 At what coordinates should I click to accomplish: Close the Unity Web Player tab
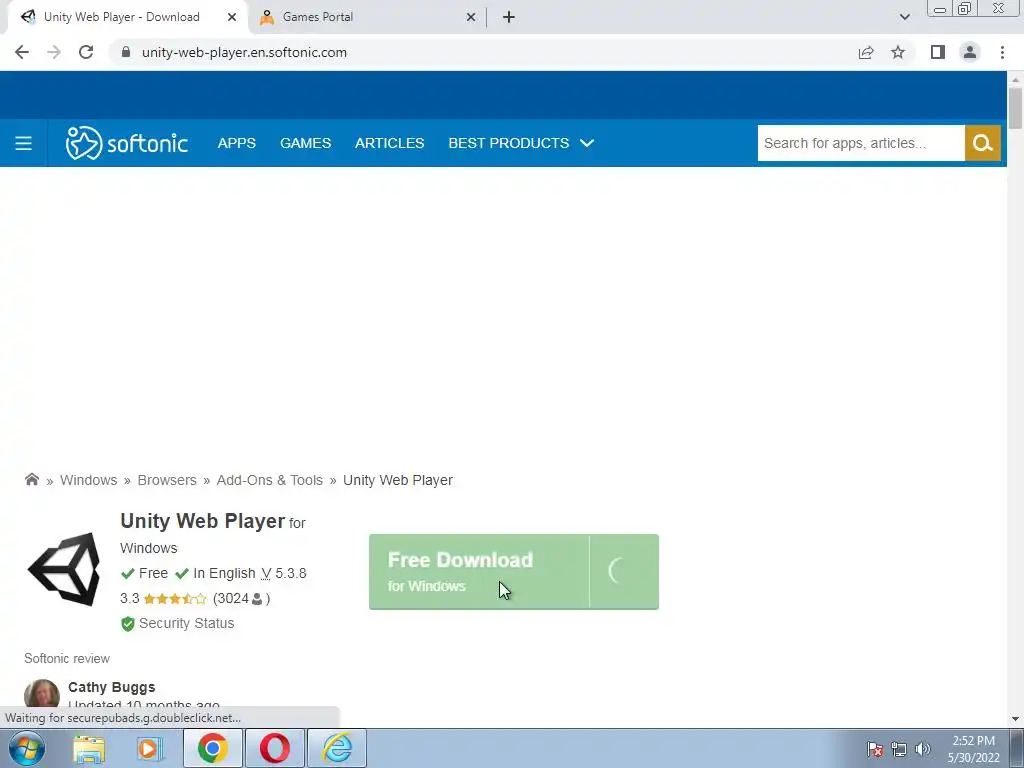[232, 17]
